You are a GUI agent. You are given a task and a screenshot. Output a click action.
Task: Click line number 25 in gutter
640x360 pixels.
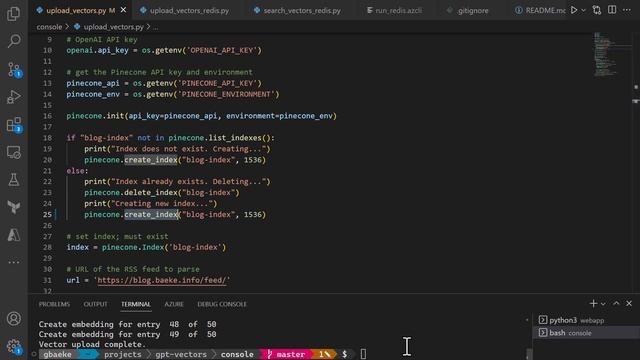(47, 214)
